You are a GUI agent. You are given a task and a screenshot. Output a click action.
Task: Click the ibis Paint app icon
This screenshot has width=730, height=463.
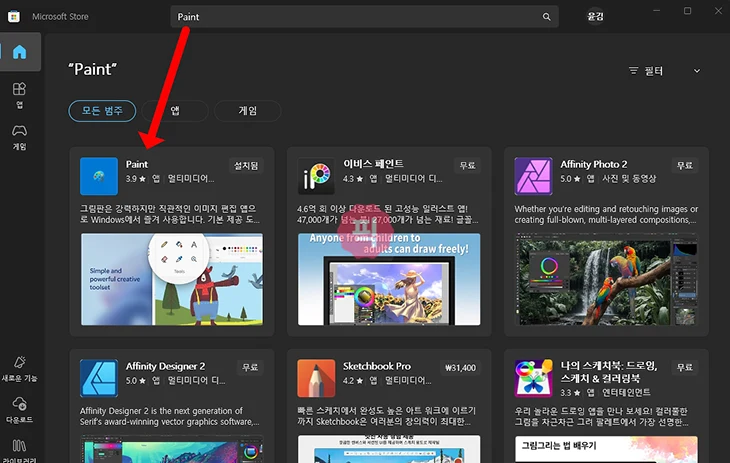click(x=316, y=176)
